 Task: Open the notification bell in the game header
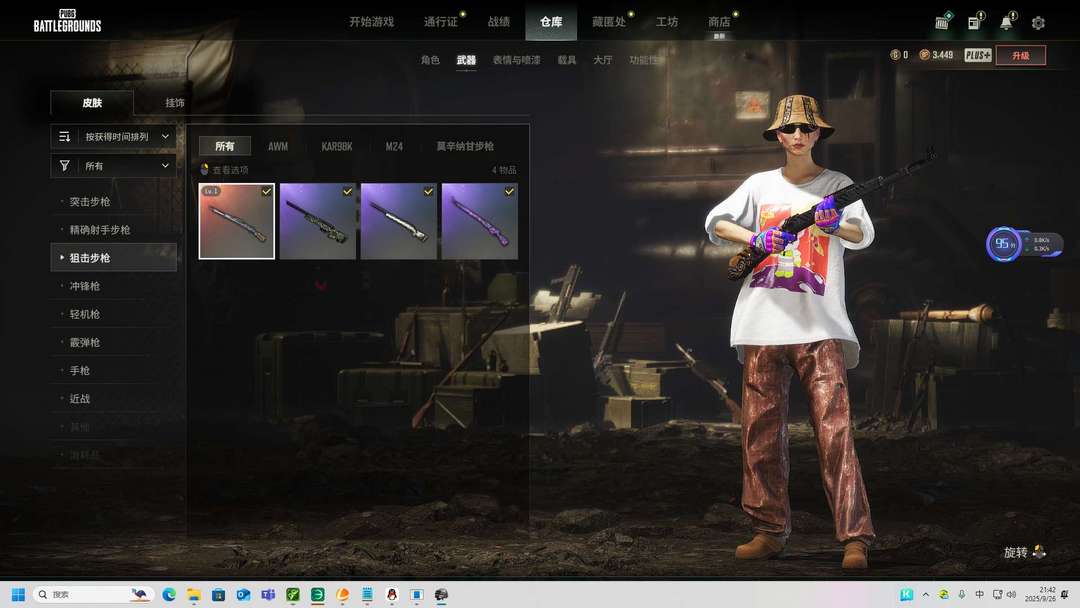(1007, 21)
